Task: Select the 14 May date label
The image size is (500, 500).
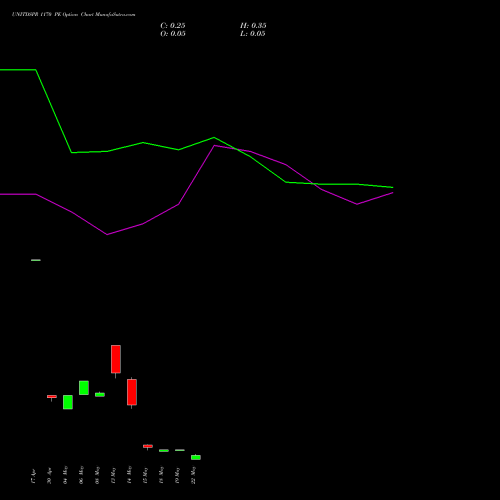Action: pos(129,475)
